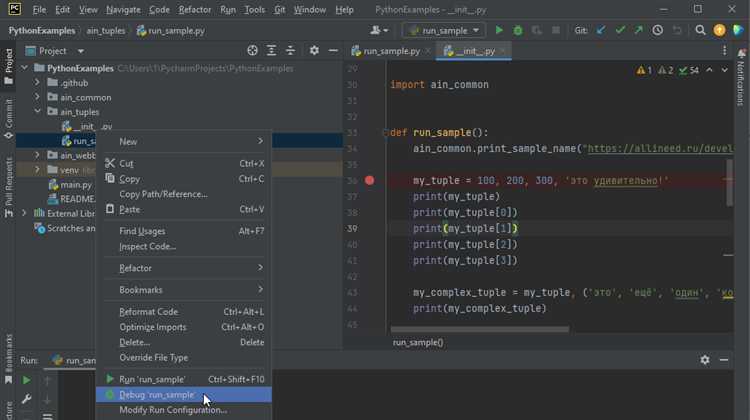Click the editor vertical scrollbar thumb
Image resolution: width=750 pixels, height=420 pixels.
point(729,183)
